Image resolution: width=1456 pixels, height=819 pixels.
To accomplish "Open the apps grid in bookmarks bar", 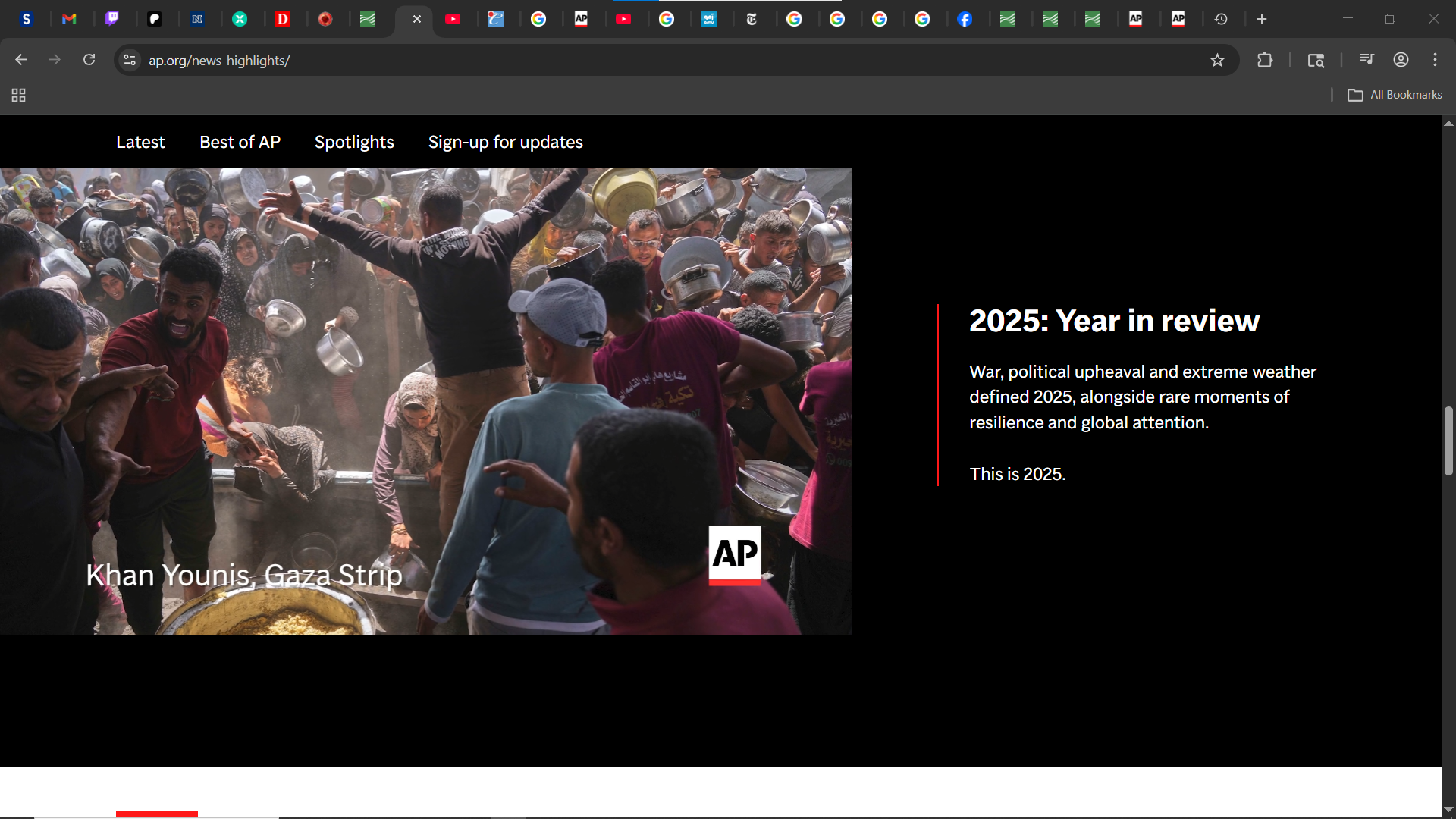I will 18,95.
